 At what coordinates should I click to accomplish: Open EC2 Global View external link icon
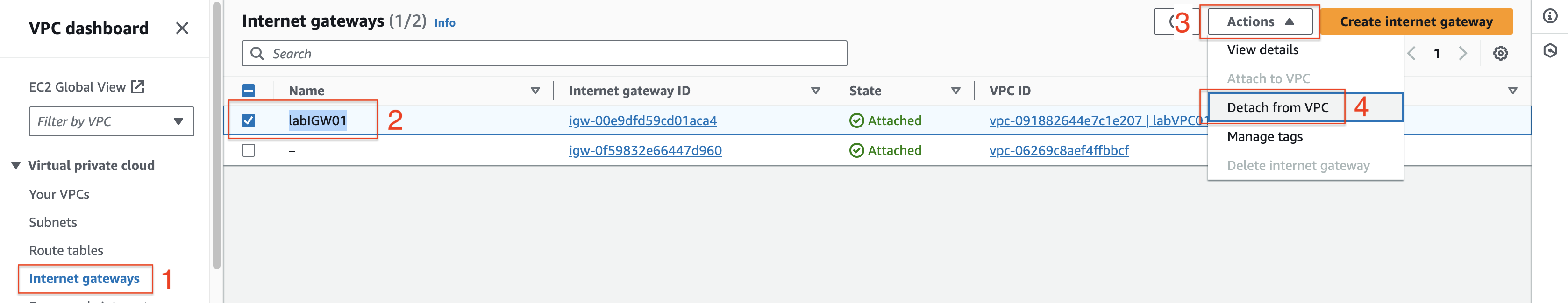(x=138, y=87)
